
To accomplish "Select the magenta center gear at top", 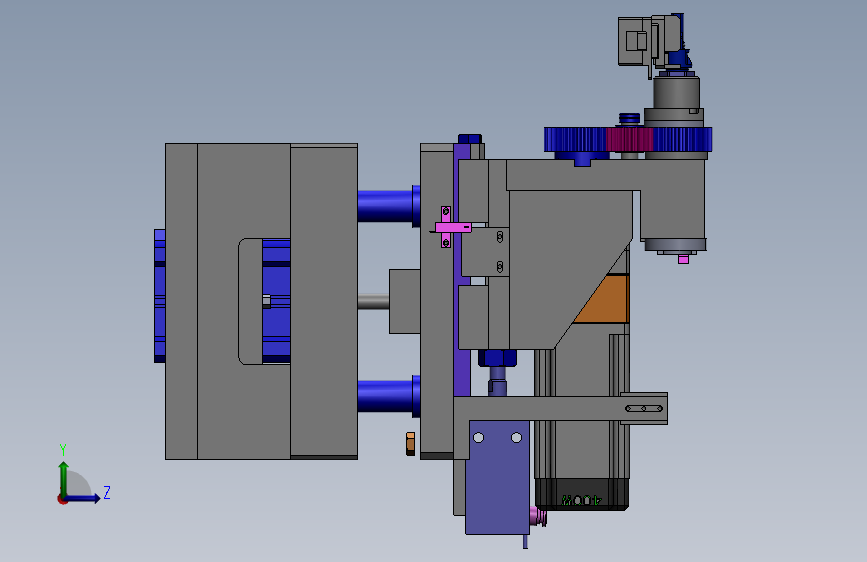I will [x=630, y=139].
